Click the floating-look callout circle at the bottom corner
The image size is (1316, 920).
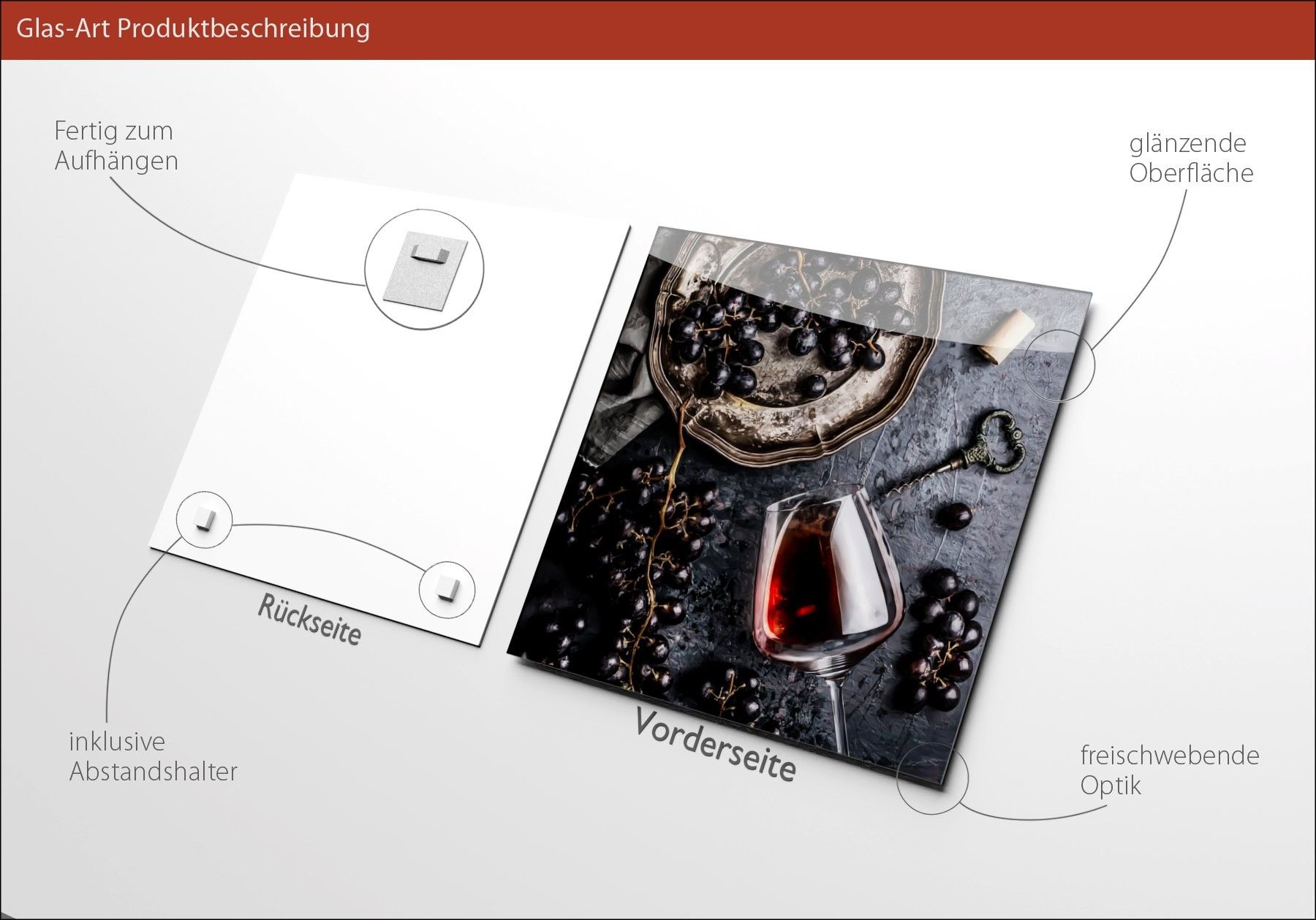pos(932,778)
